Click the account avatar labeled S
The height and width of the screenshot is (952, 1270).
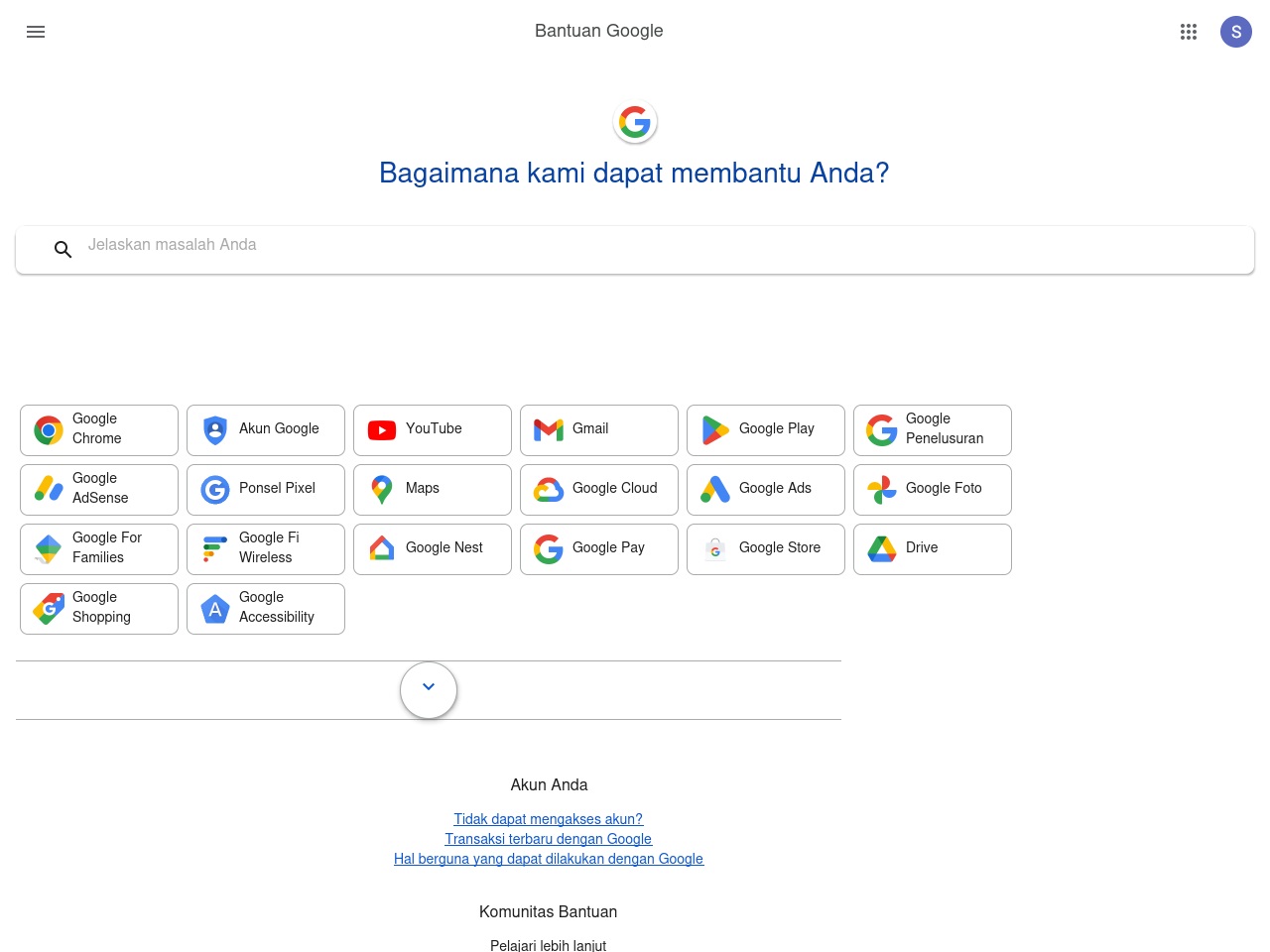tap(1236, 32)
